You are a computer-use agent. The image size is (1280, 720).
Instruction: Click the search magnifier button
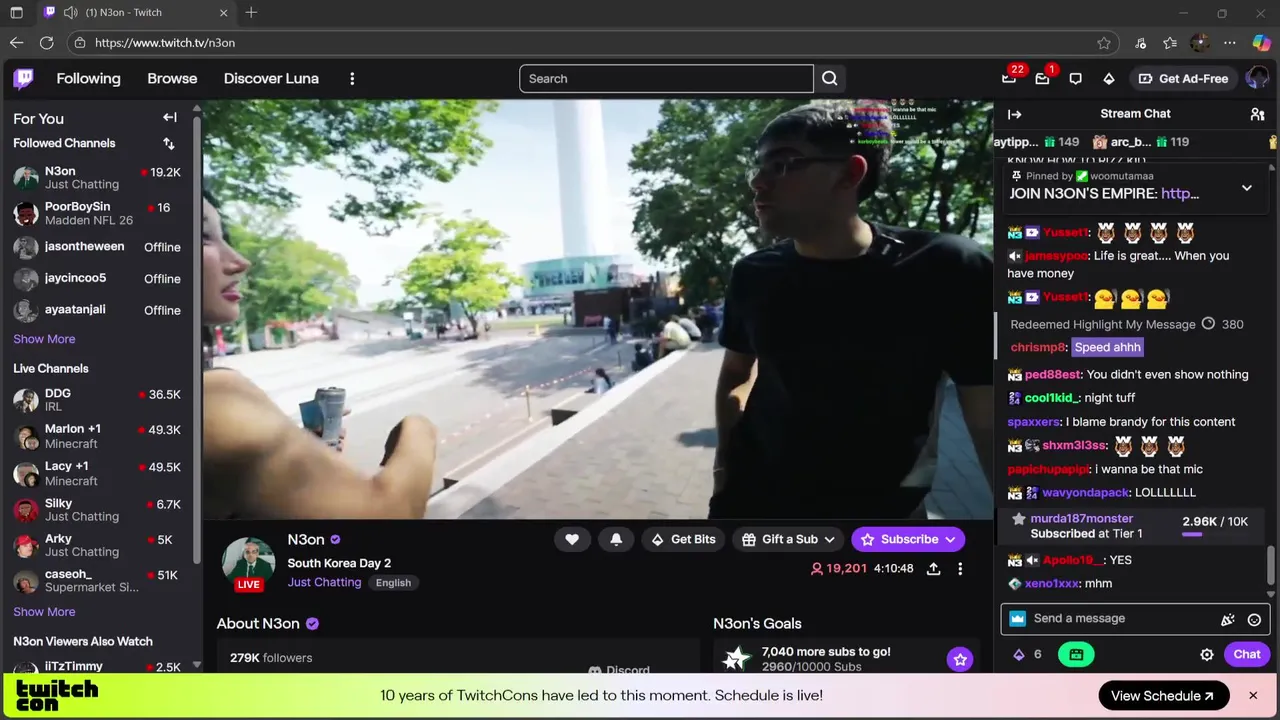click(830, 78)
